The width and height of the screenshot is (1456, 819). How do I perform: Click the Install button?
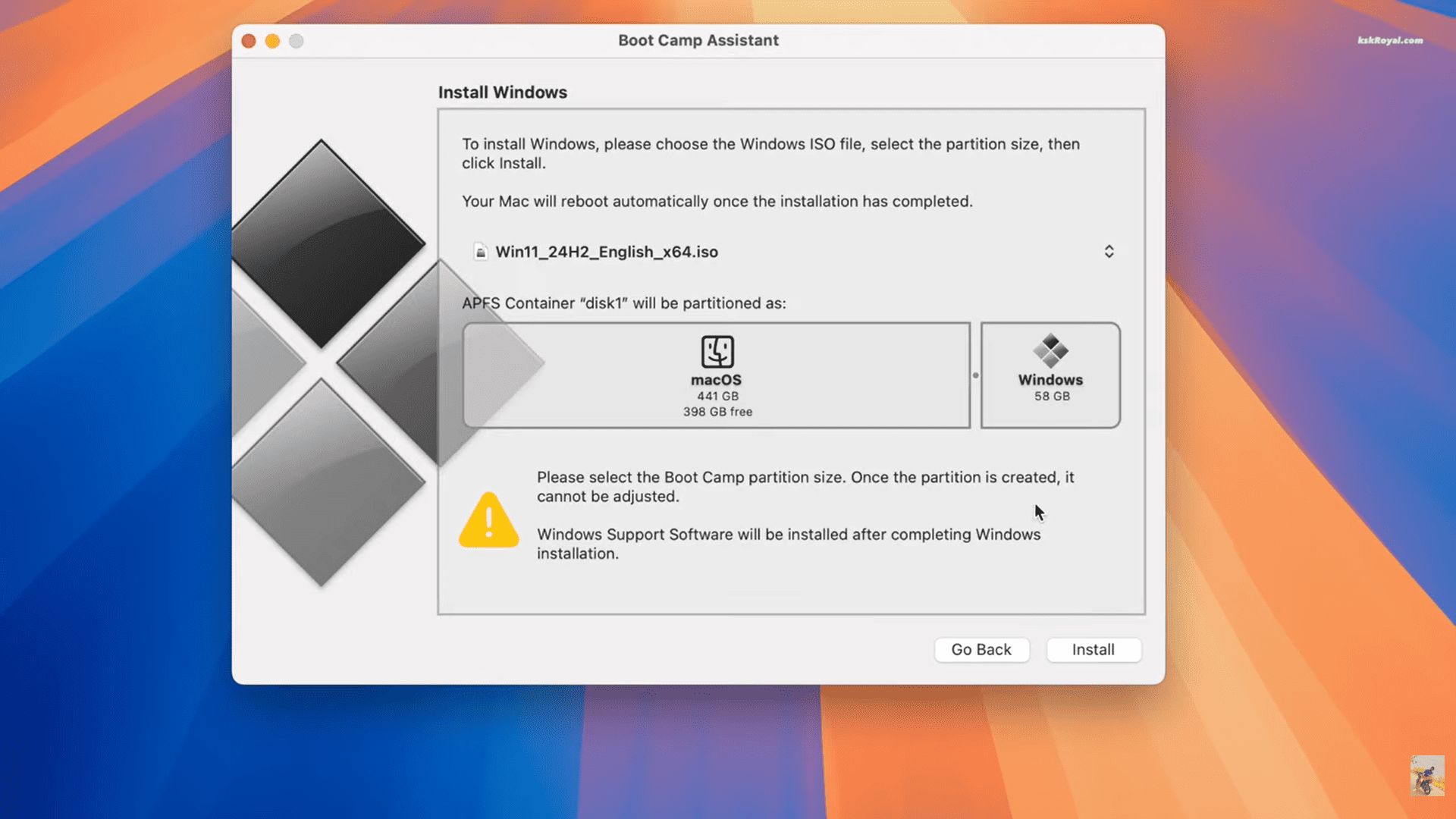coord(1094,650)
